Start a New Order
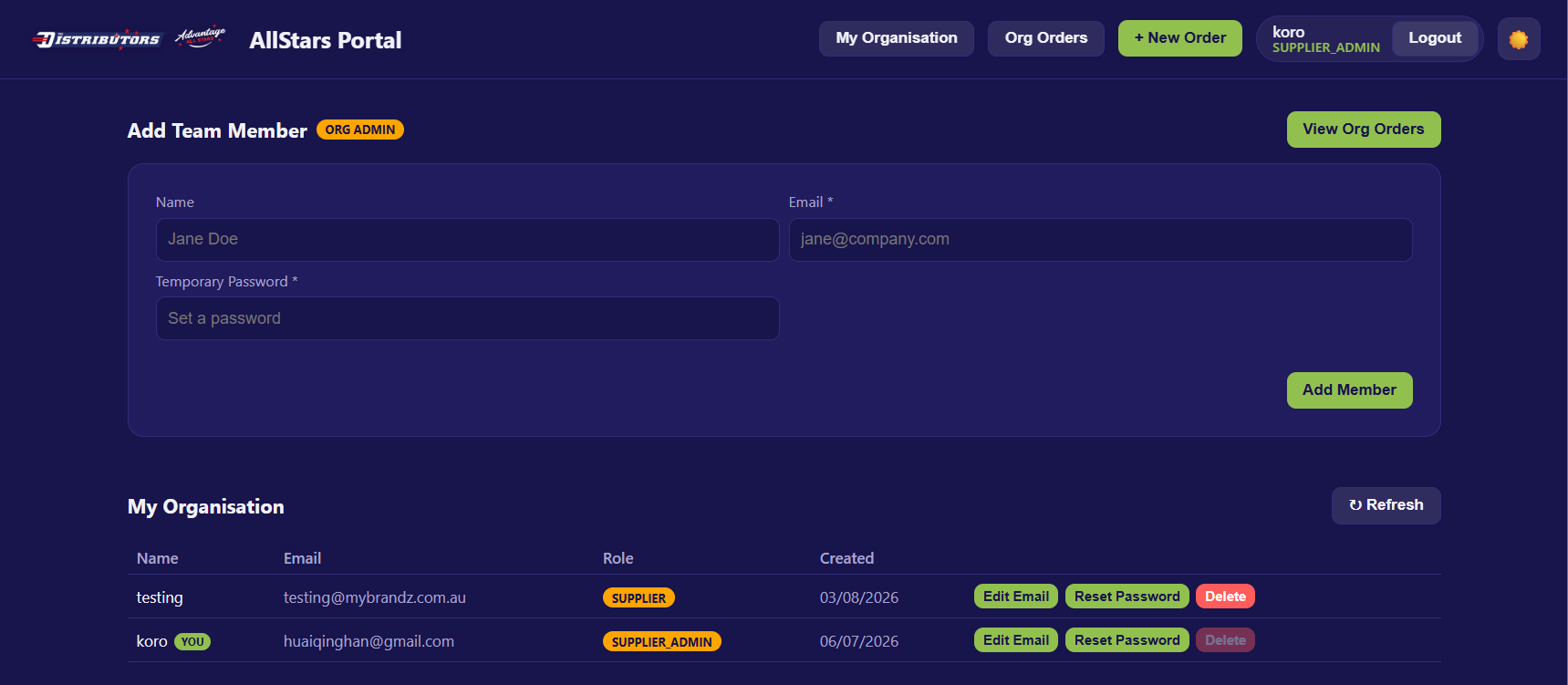1568x685 pixels. 1180,38
